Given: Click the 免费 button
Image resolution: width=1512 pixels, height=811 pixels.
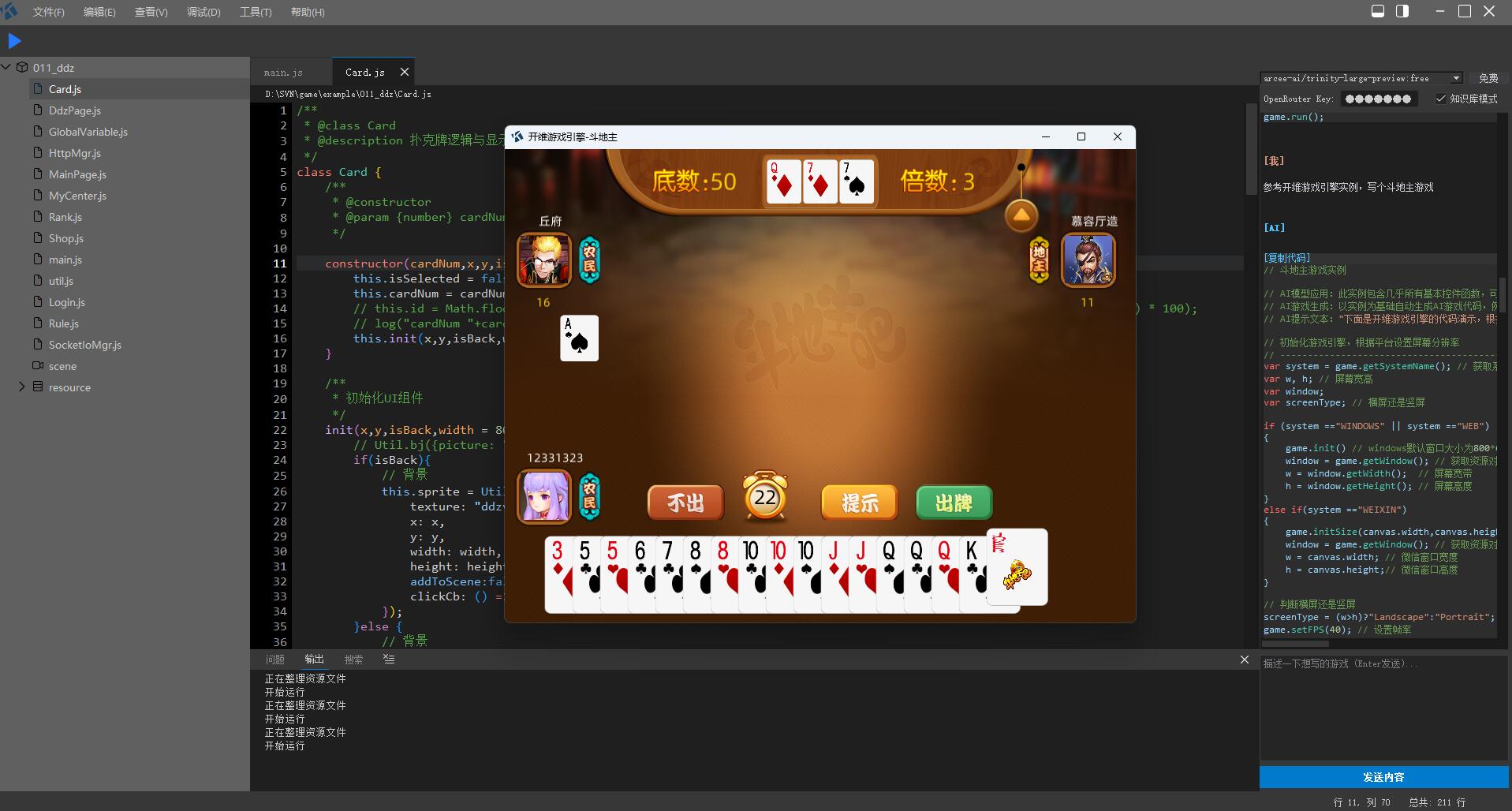Looking at the screenshot, I should pos(1488,78).
